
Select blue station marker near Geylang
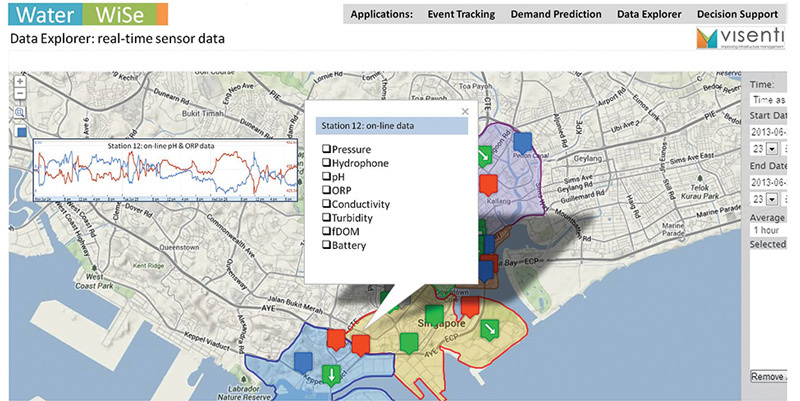520,140
